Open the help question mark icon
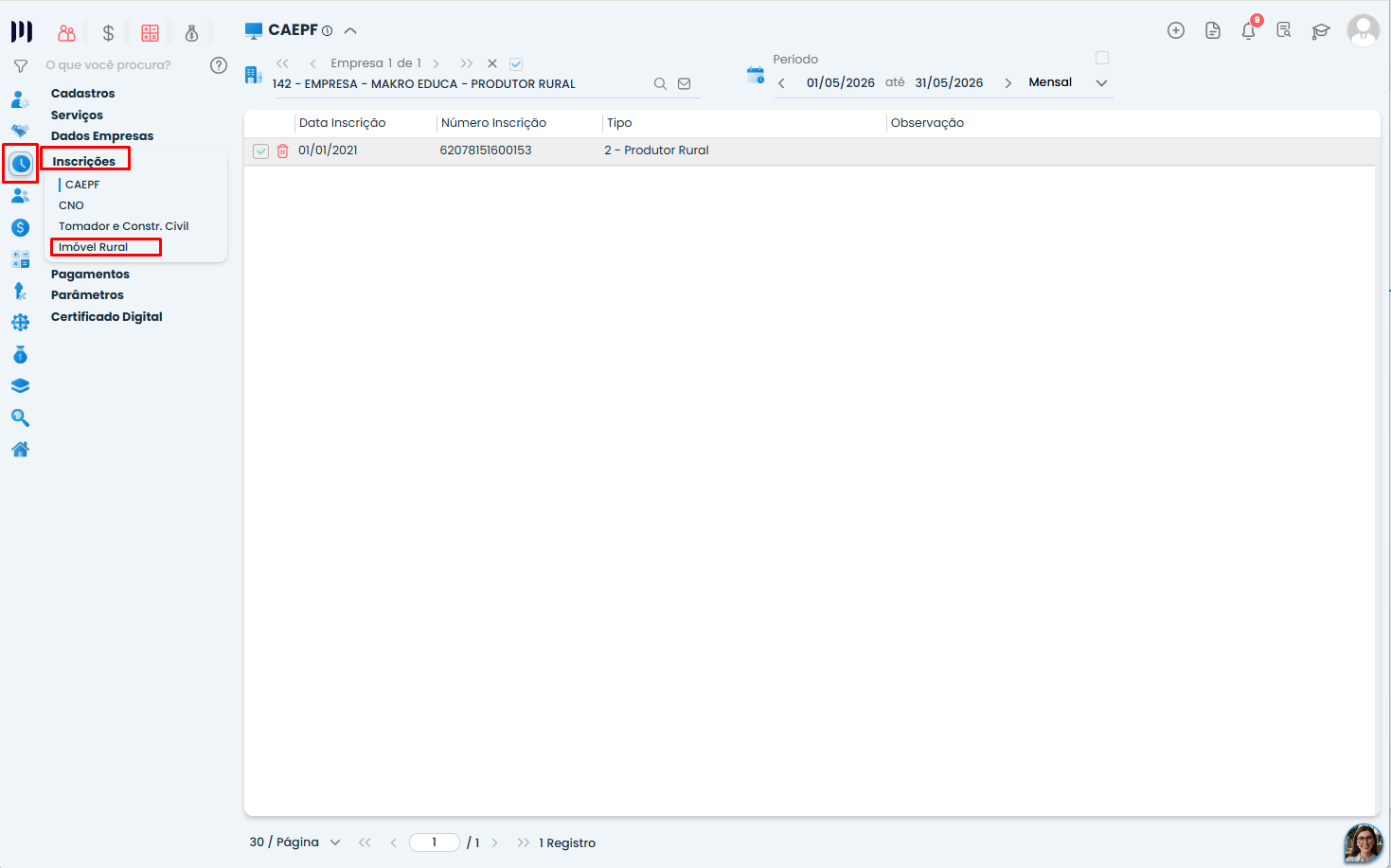 pyautogui.click(x=219, y=65)
